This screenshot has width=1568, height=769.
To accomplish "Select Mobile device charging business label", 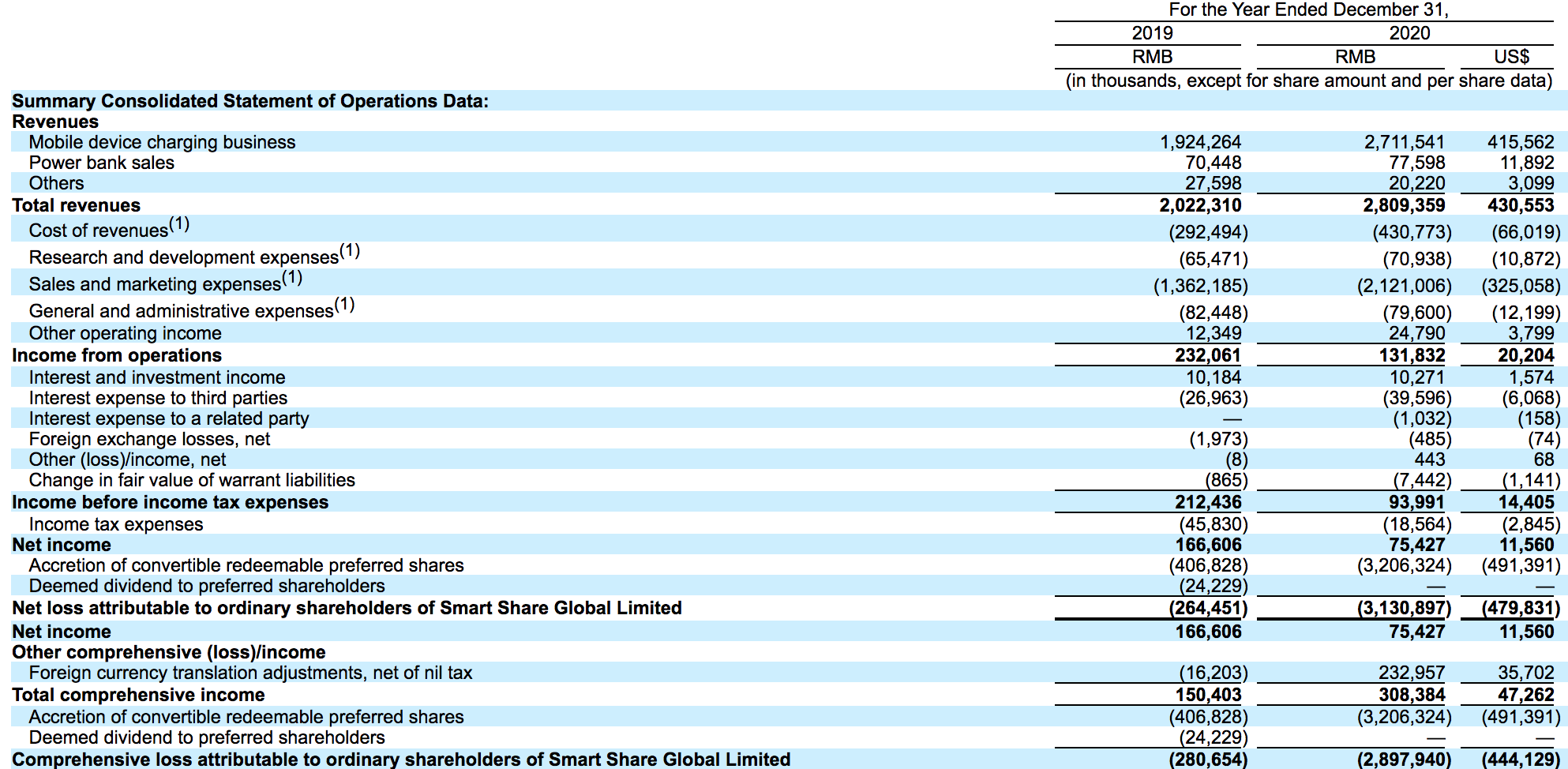I will 162,142.
